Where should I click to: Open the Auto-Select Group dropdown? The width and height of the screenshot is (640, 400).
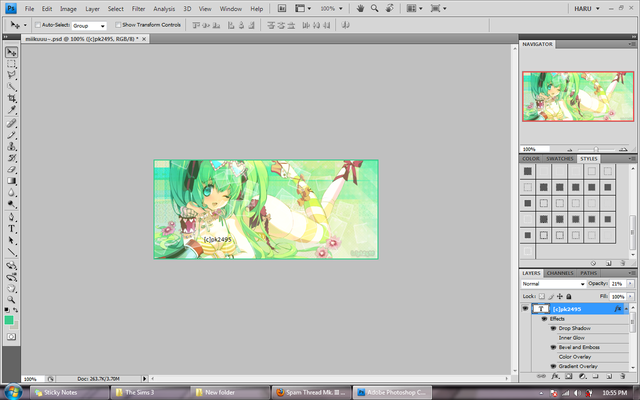[x=89, y=26]
